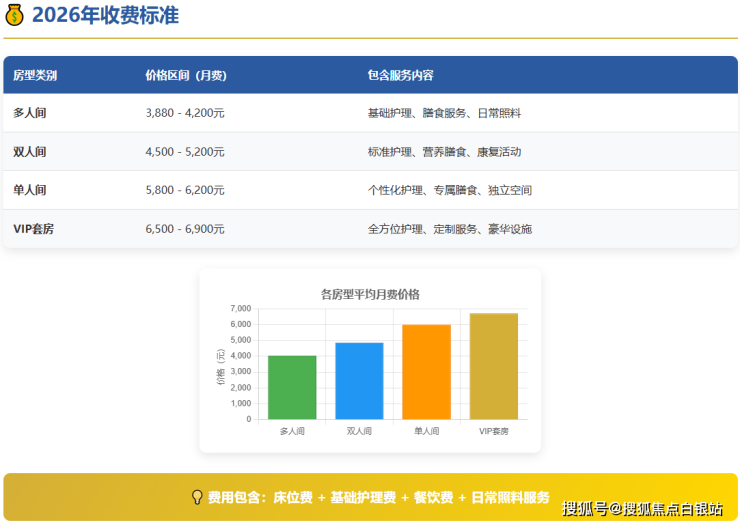Click the gold VIP套房 bar in the chart
The image size is (740, 525).
tap(494, 366)
